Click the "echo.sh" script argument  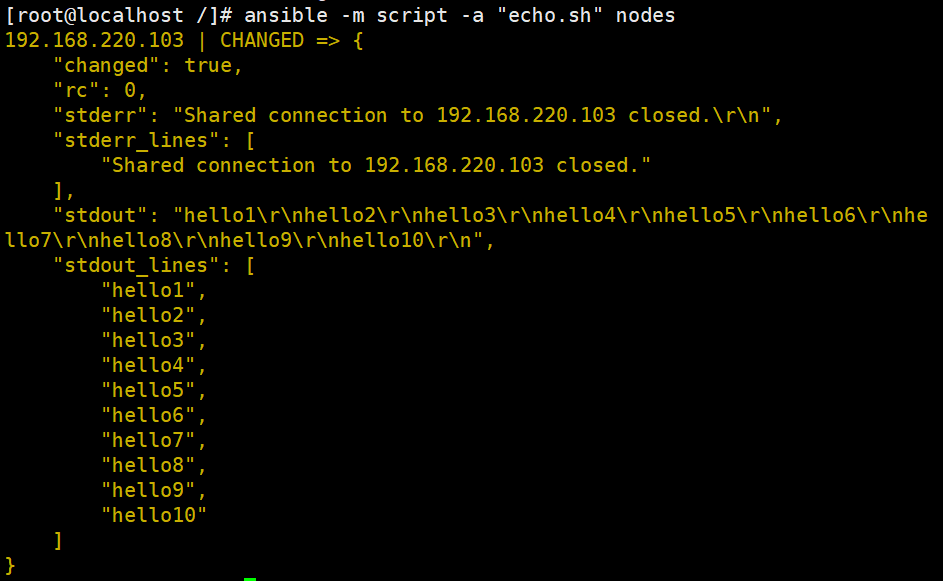550,15
